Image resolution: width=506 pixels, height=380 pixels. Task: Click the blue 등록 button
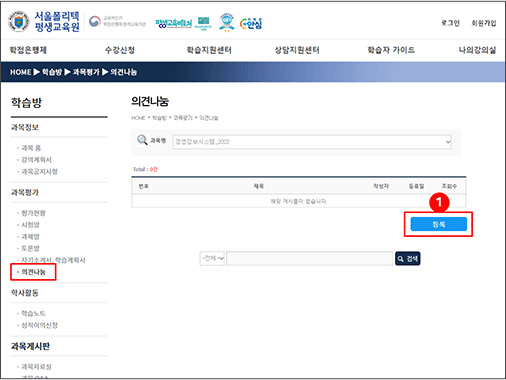click(x=439, y=224)
